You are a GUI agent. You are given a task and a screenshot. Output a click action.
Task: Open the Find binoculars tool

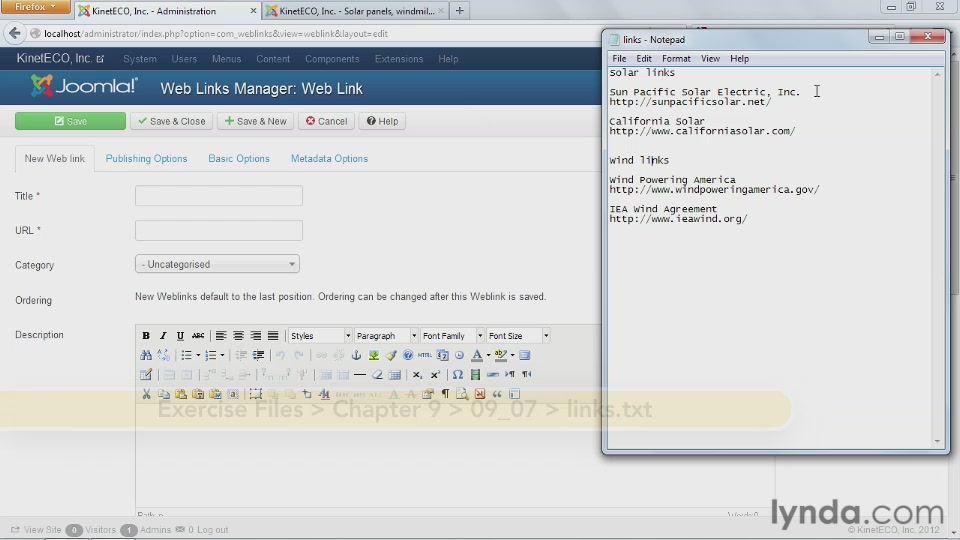click(146, 355)
